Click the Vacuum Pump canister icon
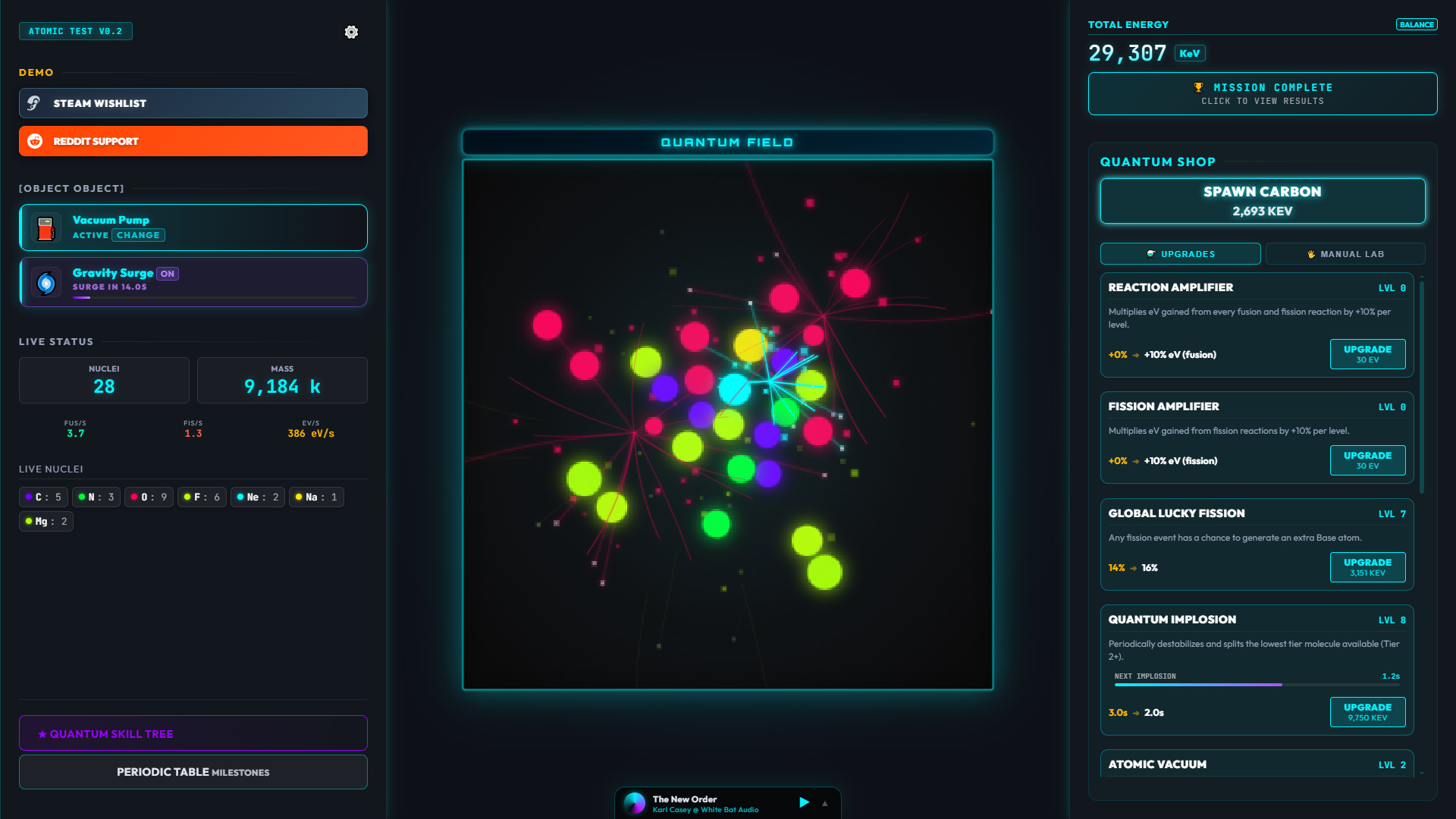The width and height of the screenshot is (1456, 819). (x=46, y=228)
